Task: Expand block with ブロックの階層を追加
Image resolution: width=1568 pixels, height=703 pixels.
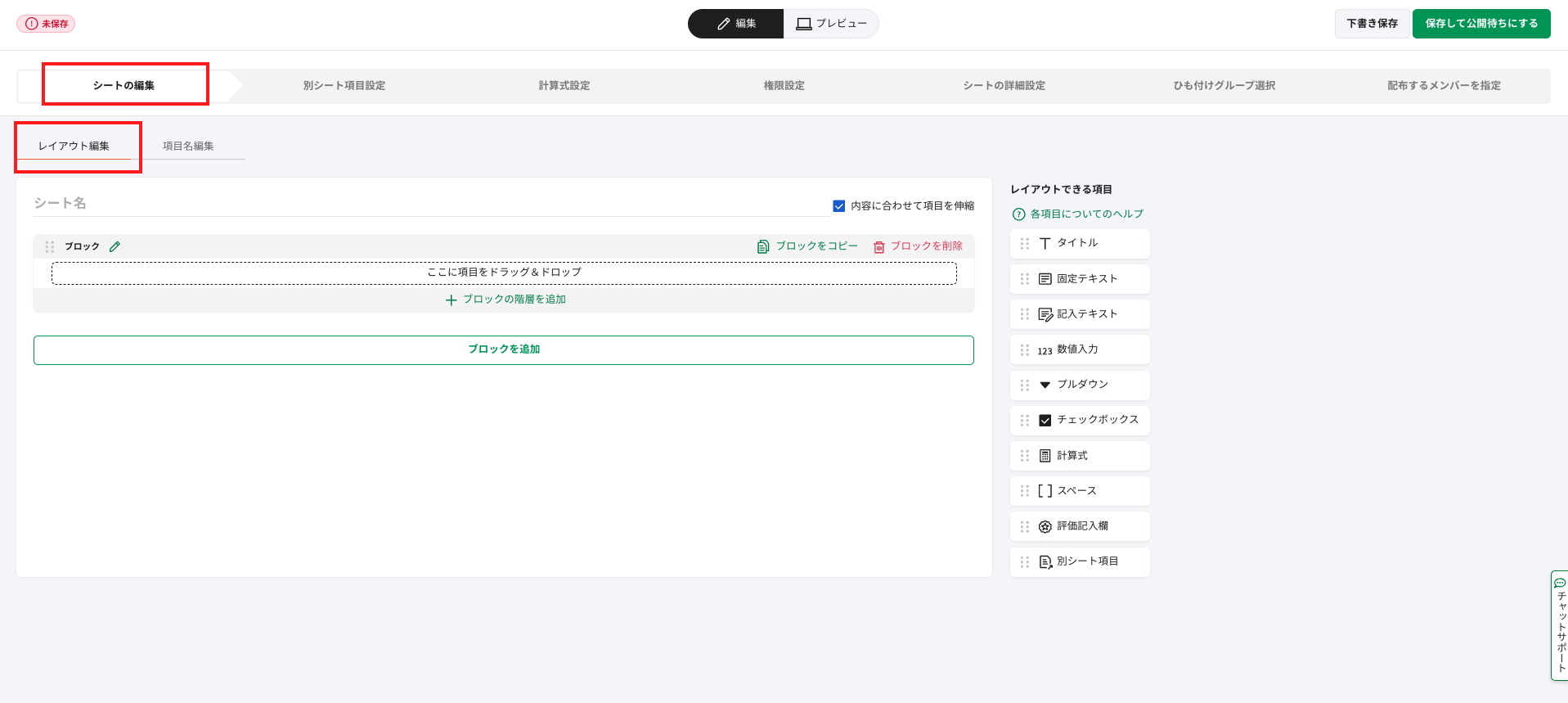Action: 505,300
